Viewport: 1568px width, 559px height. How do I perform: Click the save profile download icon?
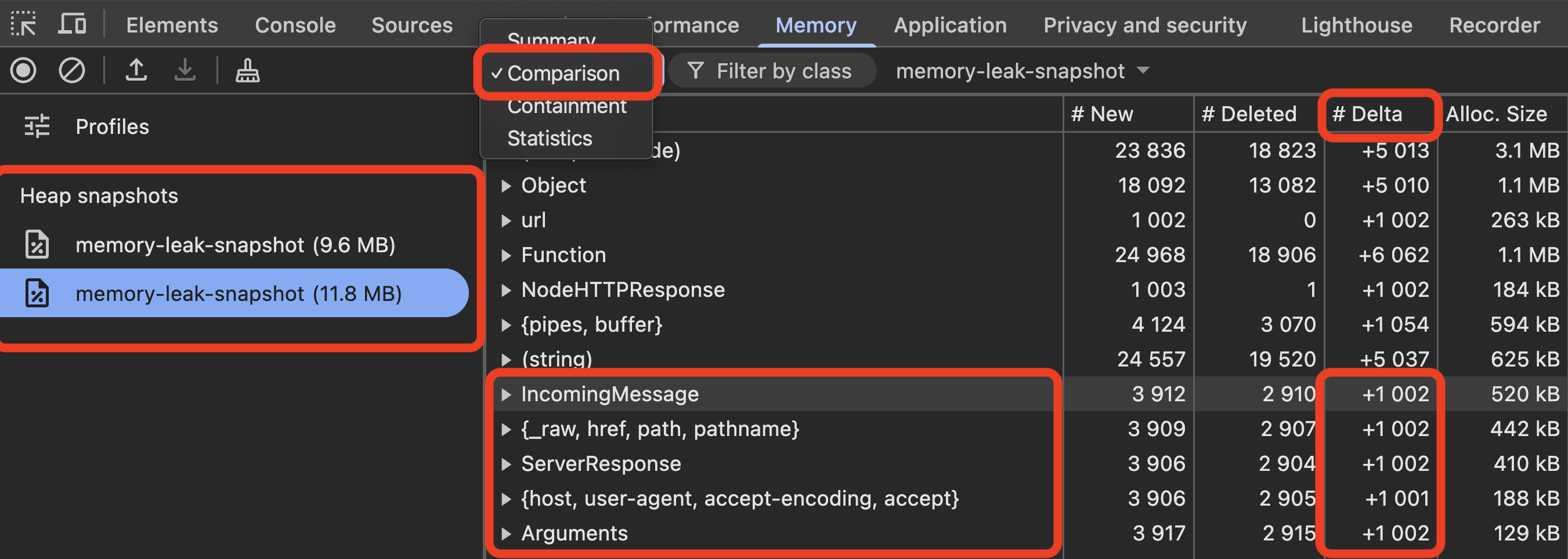(x=185, y=71)
